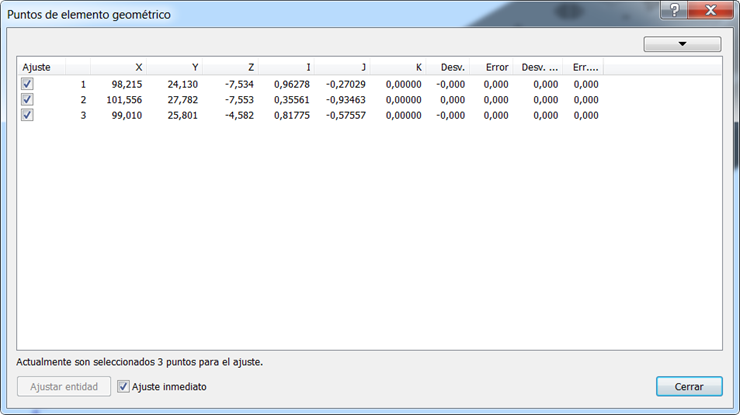The height and width of the screenshot is (415, 740).
Task: Click the status text about 3 selected points
Action: click(140, 362)
